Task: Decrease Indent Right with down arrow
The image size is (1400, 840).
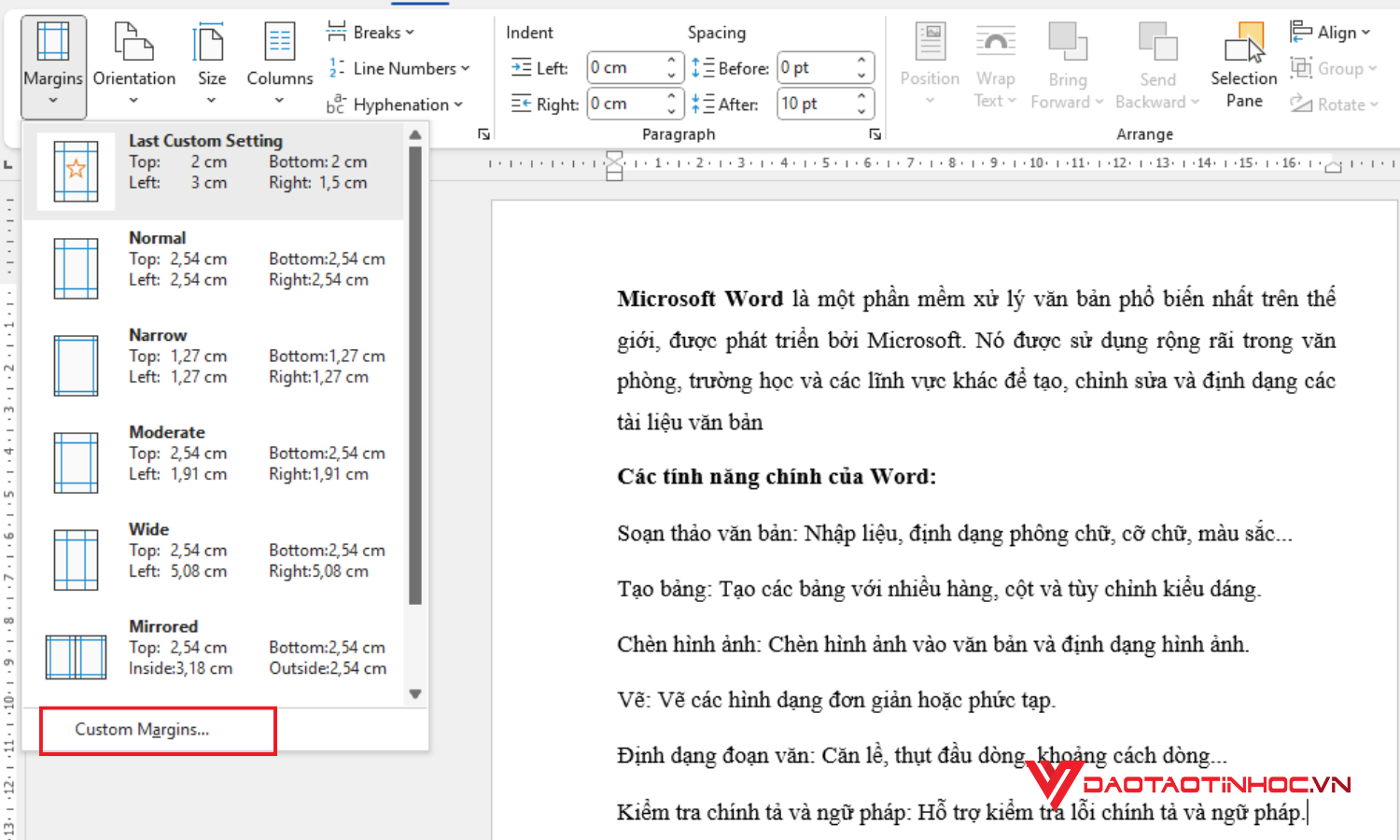Action: (x=672, y=111)
